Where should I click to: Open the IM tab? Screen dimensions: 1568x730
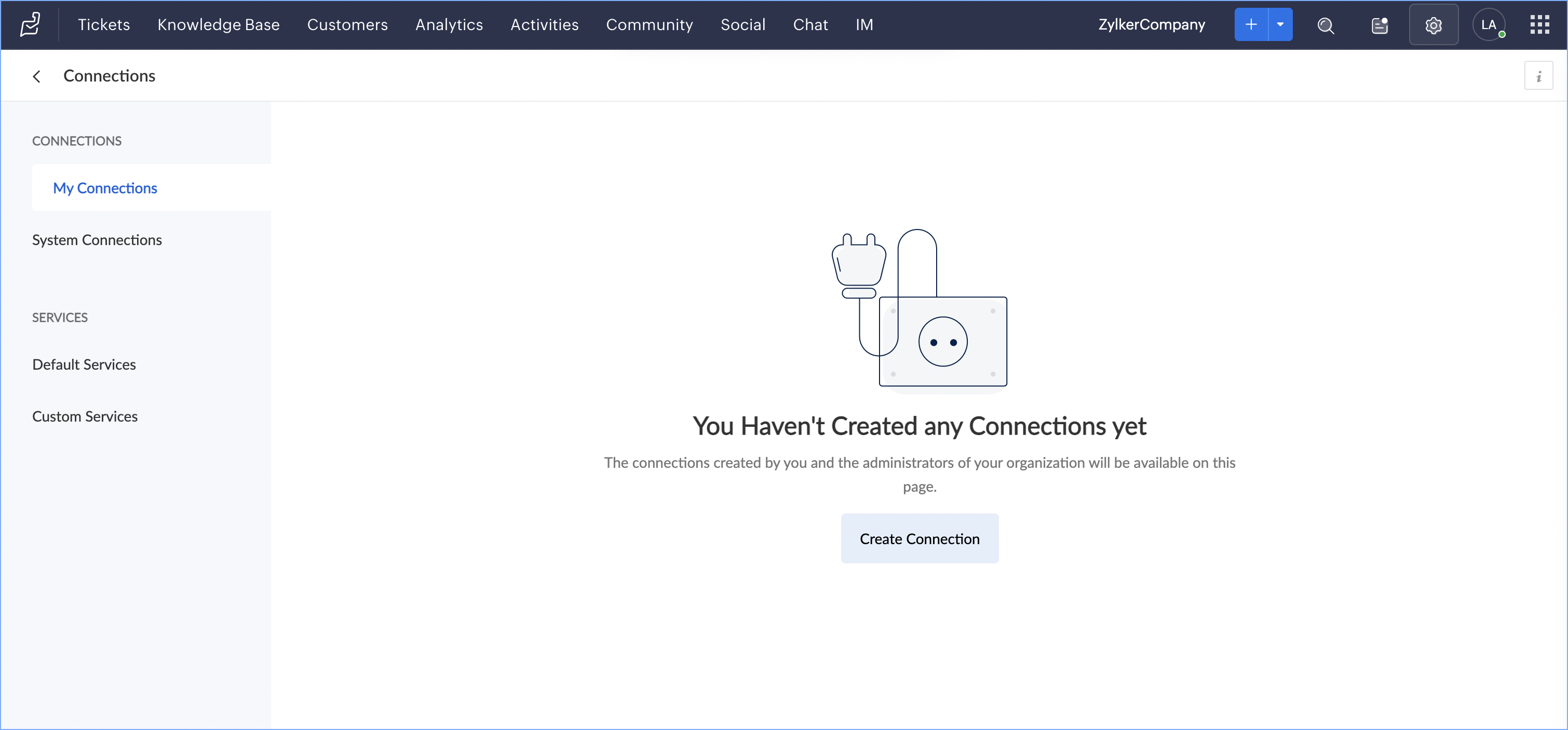(x=864, y=24)
